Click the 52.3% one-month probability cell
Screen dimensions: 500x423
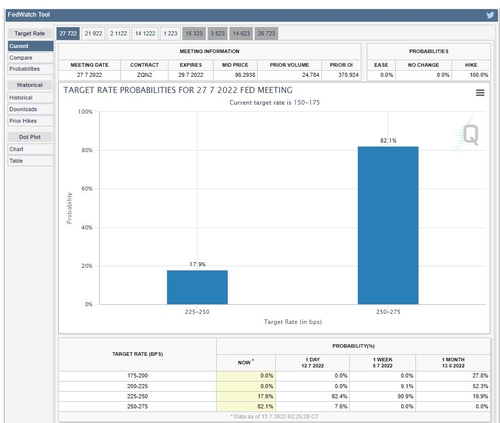point(453,386)
